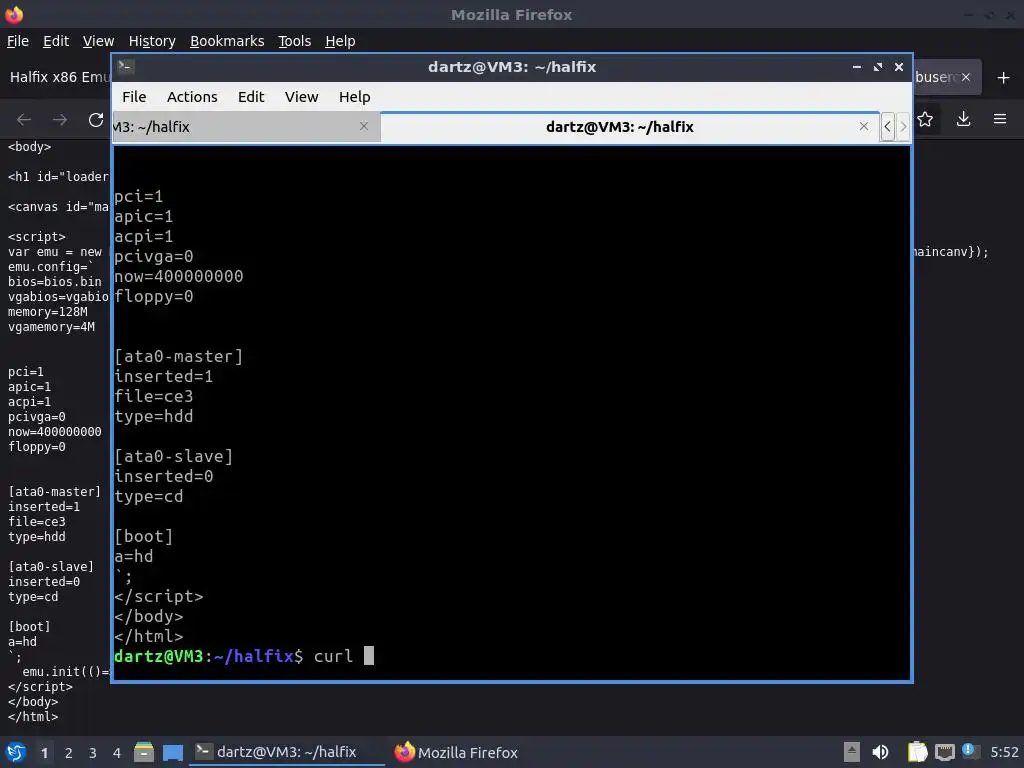1024x768 pixels.
Task: Click the show desktop taskbar icon
Action: click(173, 752)
